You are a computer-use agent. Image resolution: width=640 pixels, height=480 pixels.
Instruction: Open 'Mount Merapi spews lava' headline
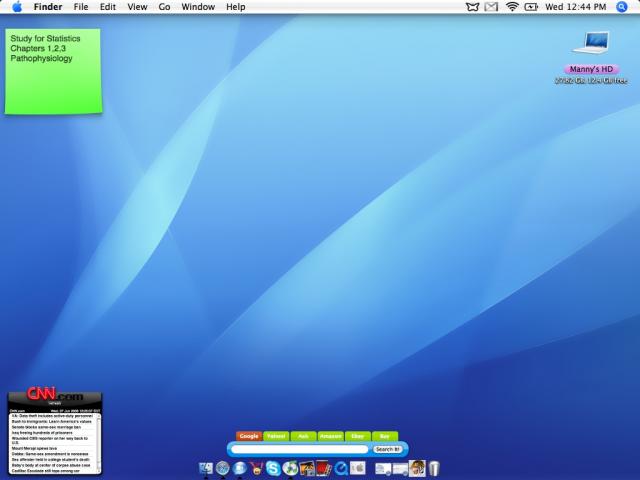[34, 448]
